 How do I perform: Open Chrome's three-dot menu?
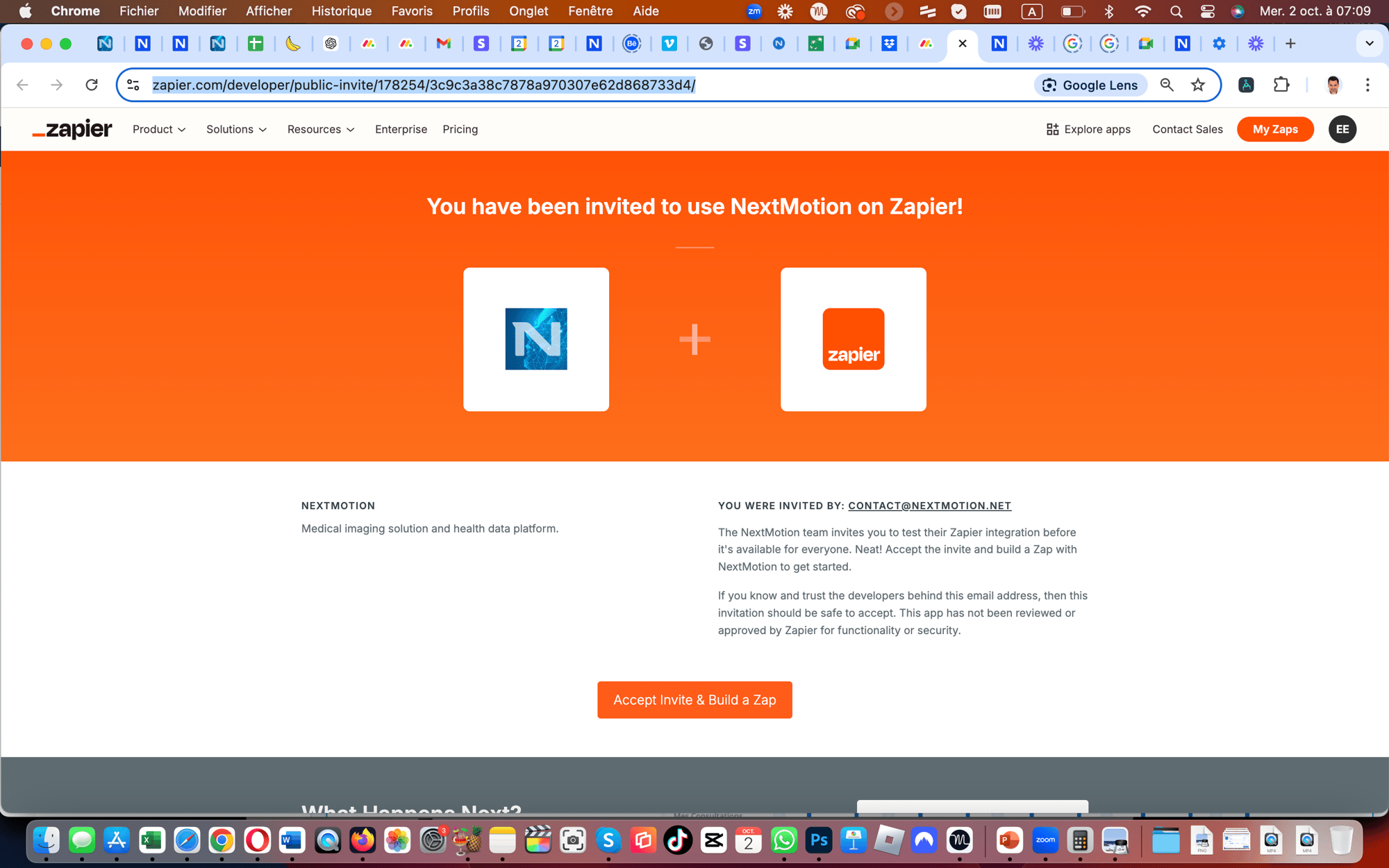(x=1367, y=85)
